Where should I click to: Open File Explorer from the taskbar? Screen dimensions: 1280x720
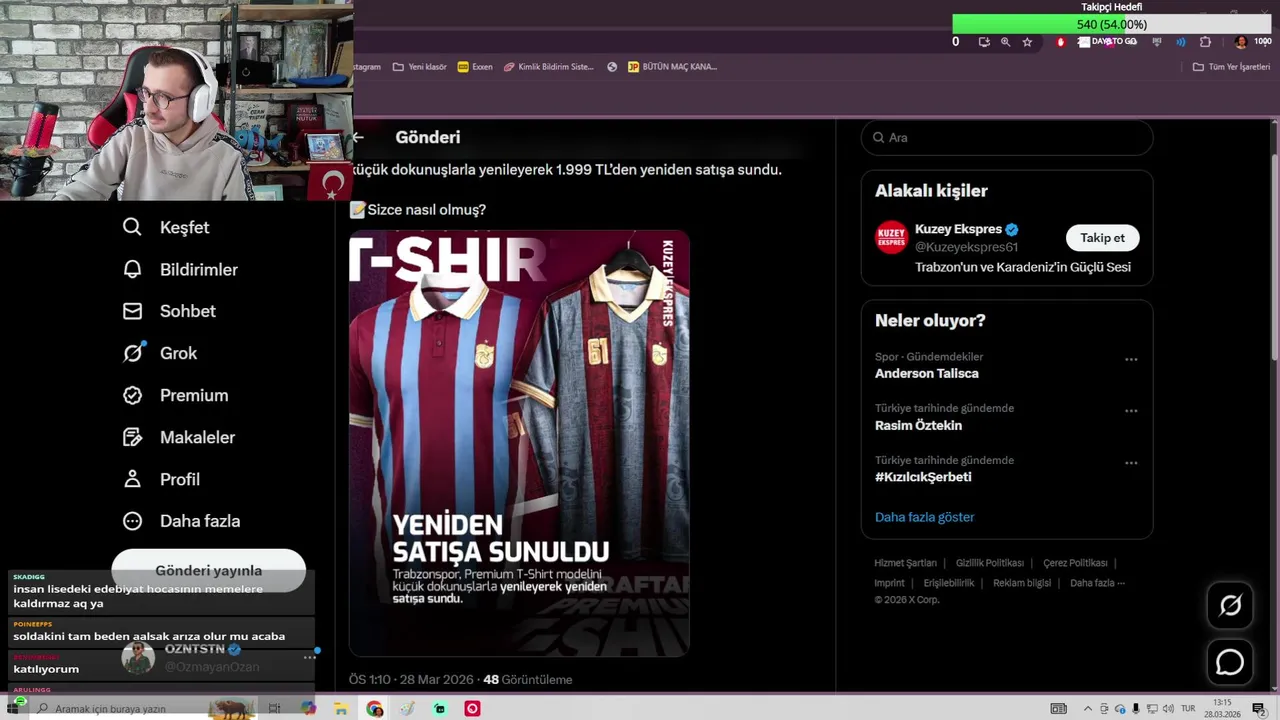341,709
